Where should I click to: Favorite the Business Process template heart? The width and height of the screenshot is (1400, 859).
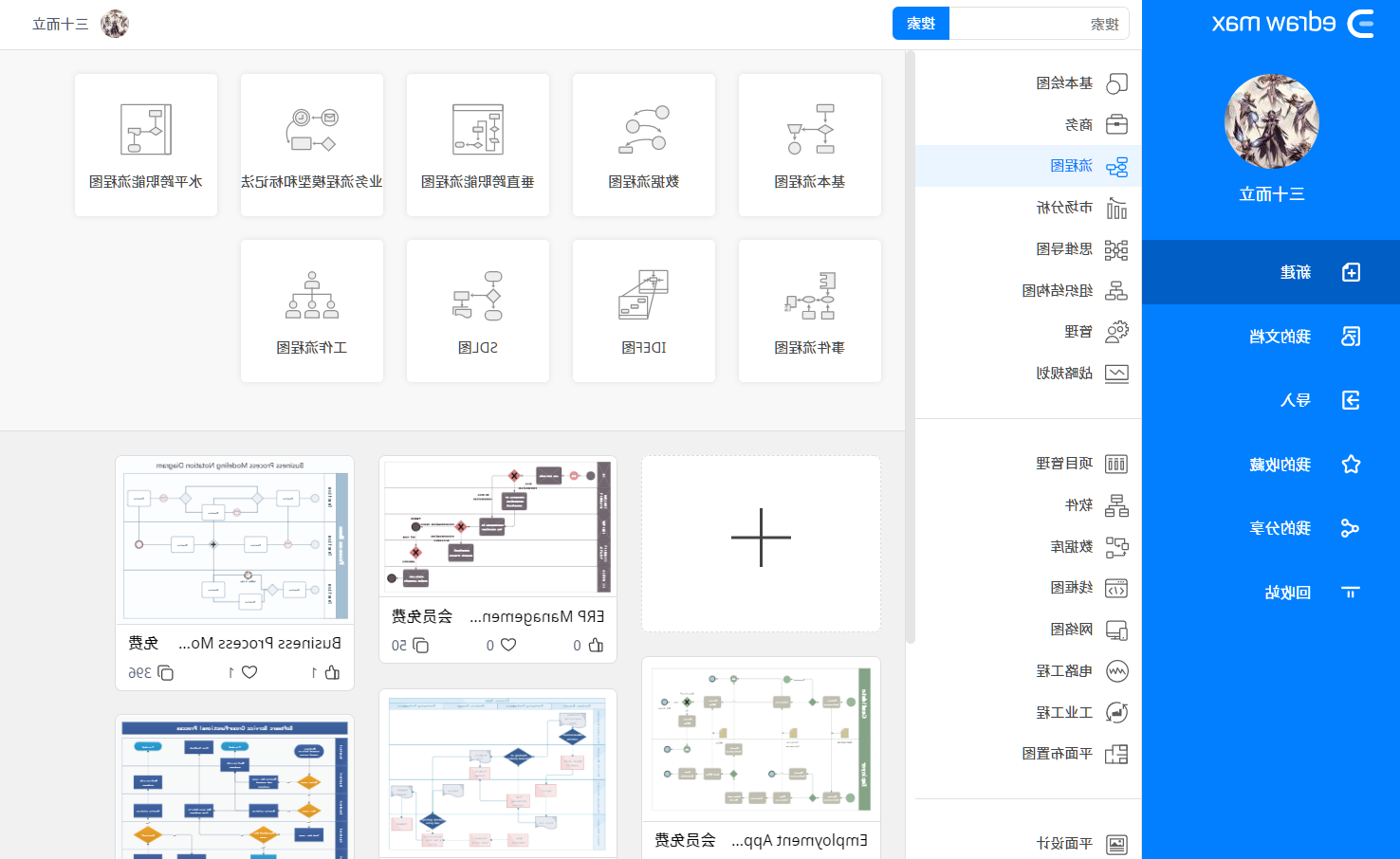click(249, 672)
